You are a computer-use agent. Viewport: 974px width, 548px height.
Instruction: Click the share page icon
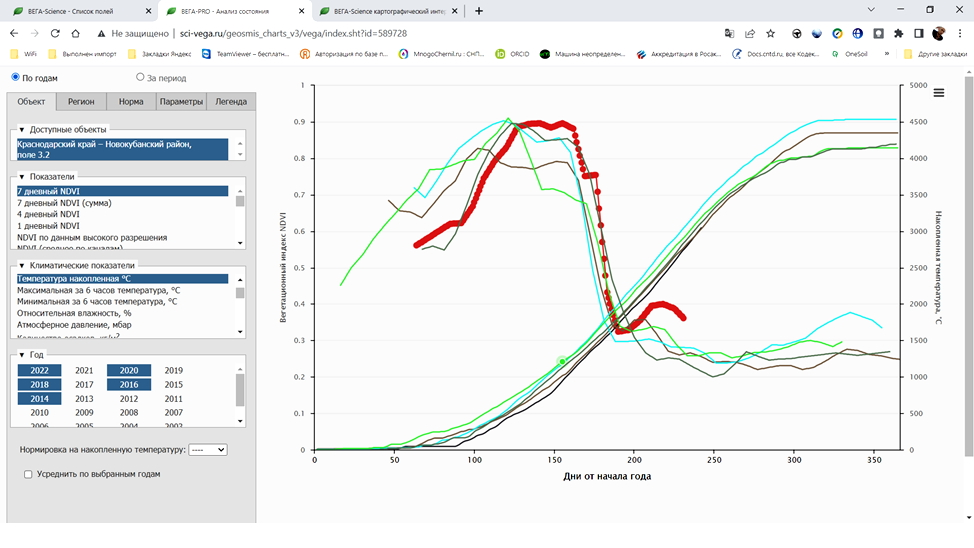click(x=750, y=34)
